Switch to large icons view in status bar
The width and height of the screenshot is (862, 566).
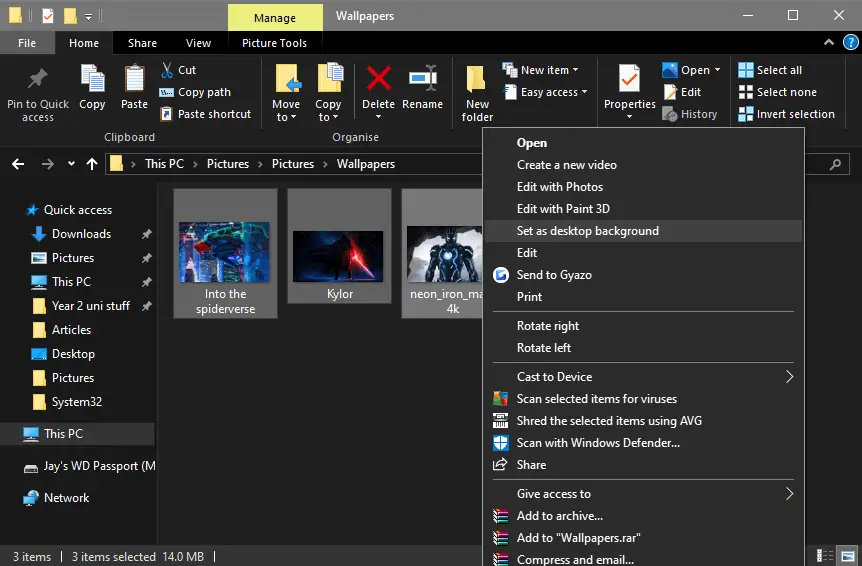click(848, 556)
